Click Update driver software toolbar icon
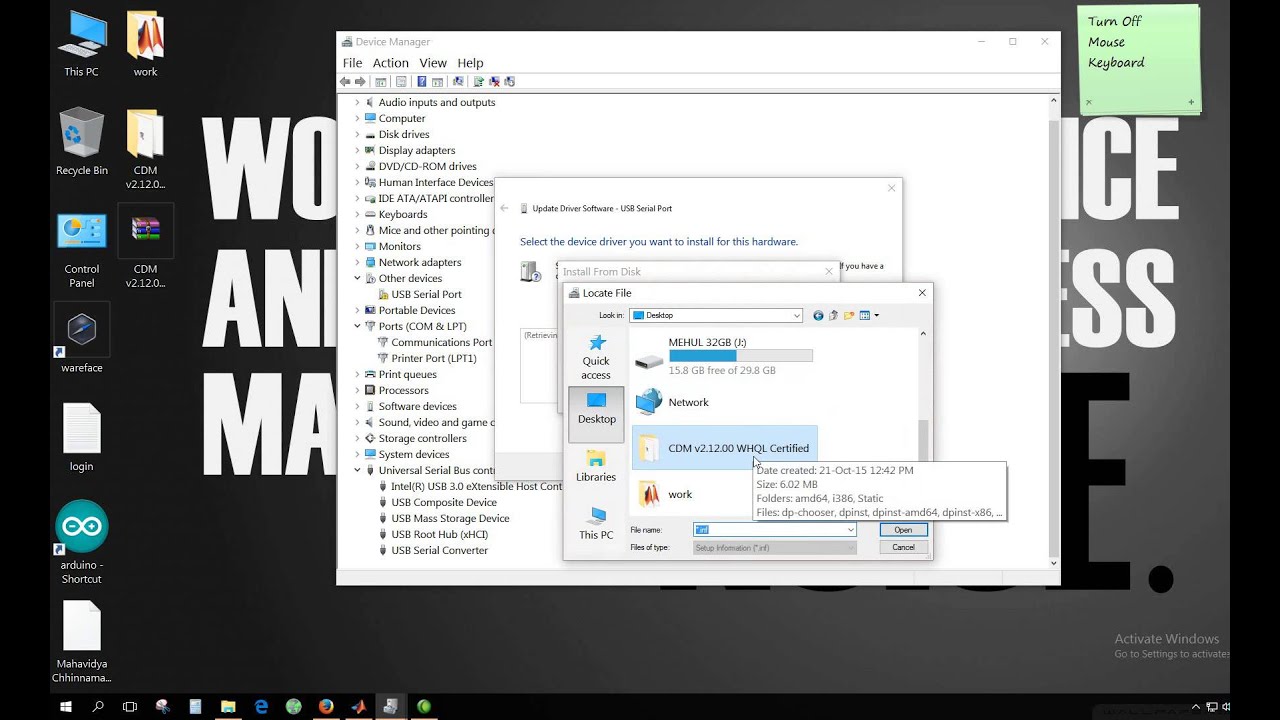 click(479, 82)
